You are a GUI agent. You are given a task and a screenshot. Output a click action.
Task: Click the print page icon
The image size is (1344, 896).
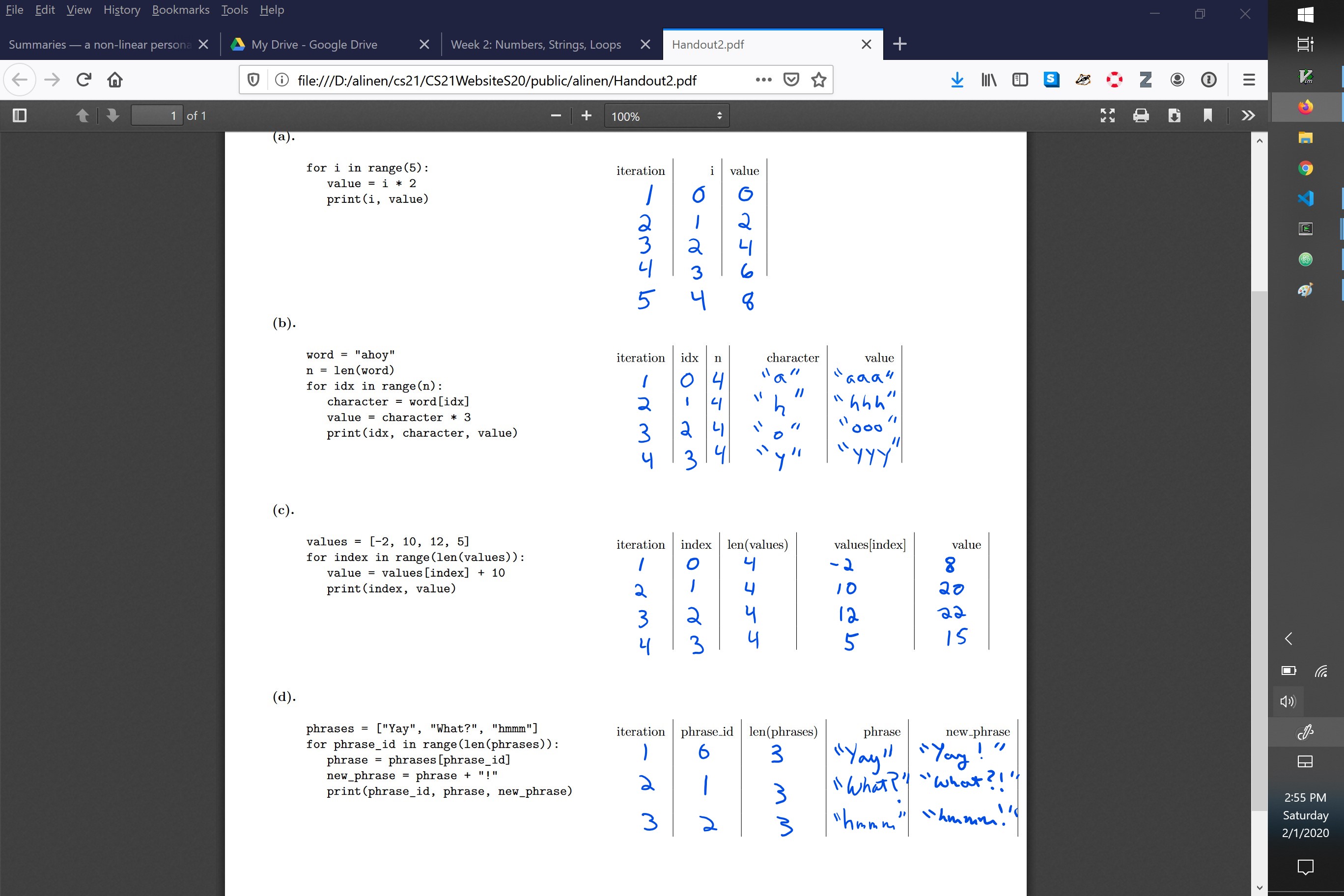pyautogui.click(x=1140, y=116)
